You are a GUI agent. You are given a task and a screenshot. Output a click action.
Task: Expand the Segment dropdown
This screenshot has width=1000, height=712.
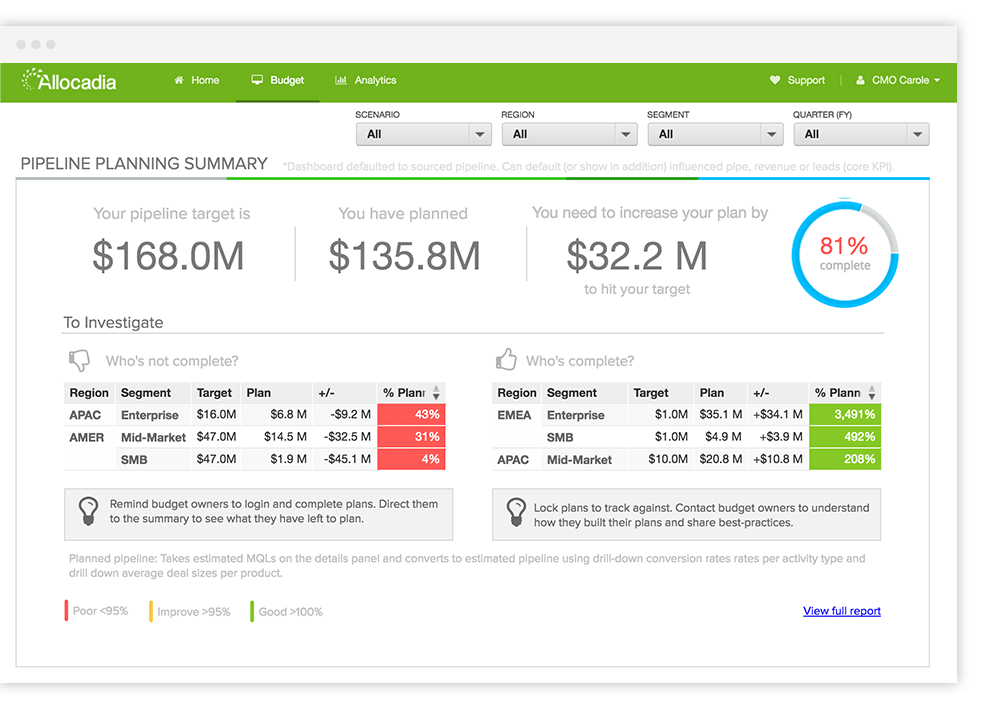click(x=716, y=134)
